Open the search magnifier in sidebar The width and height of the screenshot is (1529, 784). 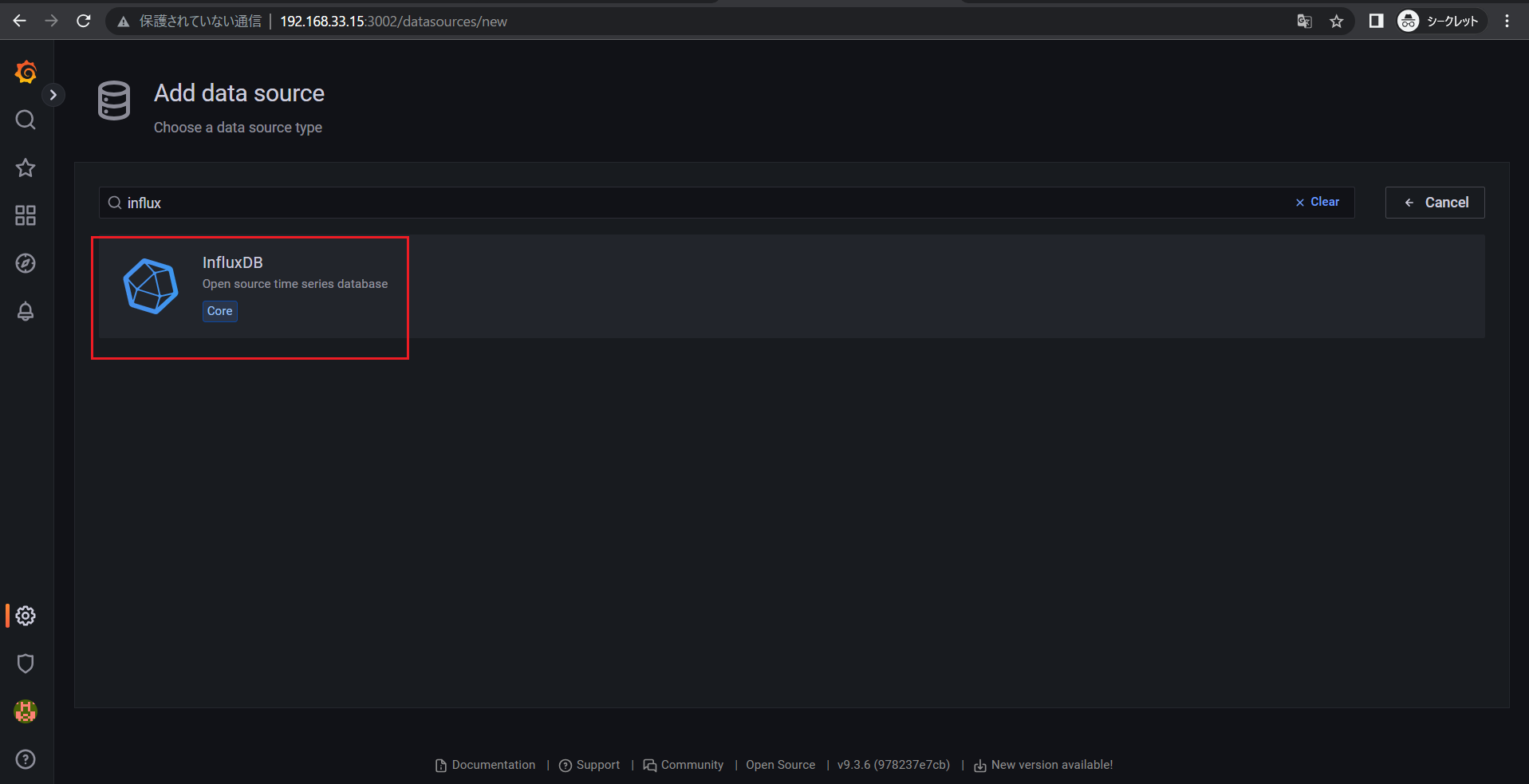pos(26,120)
